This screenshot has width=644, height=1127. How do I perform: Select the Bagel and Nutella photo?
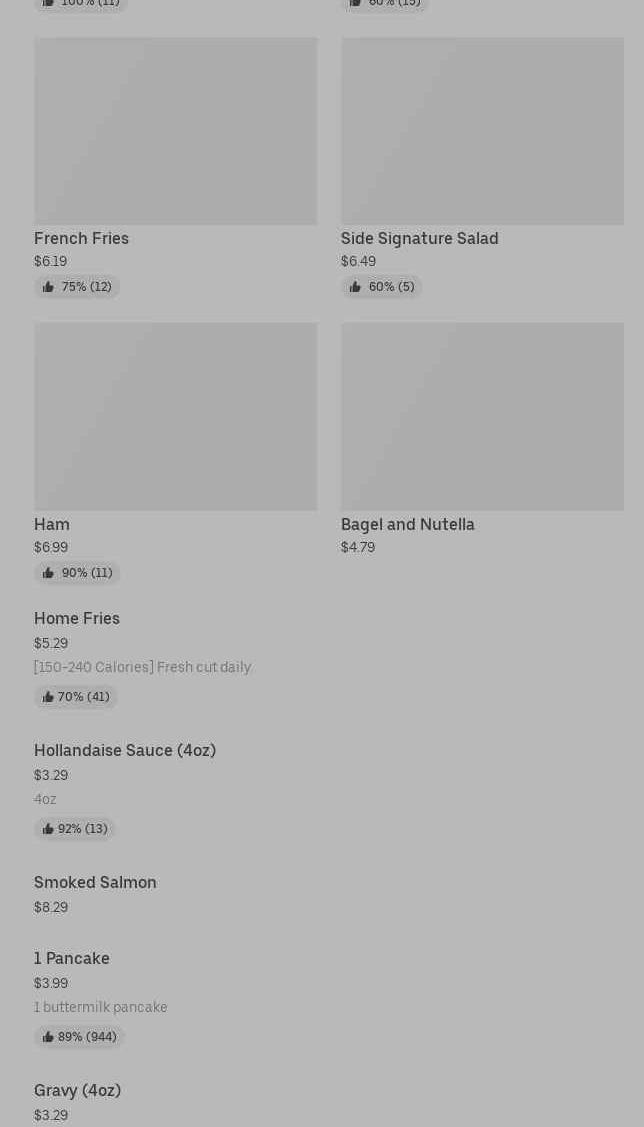coord(482,416)
